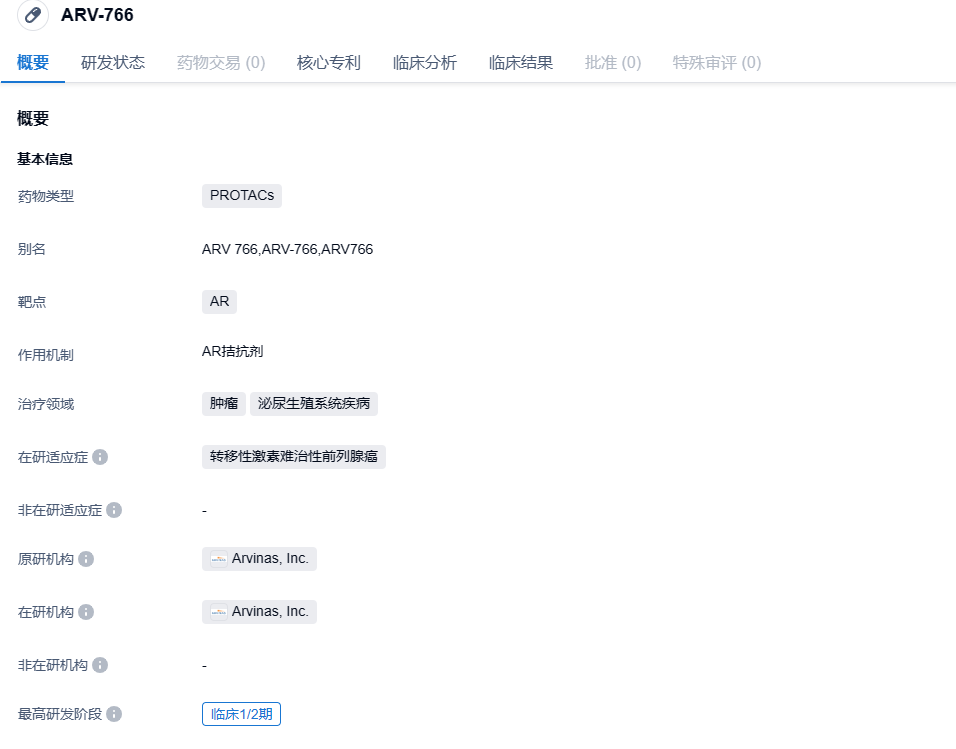This screenshot has width=956, height=749.
Task: Click the pill icon beside ARV-766 title
Action: point(33,15)
